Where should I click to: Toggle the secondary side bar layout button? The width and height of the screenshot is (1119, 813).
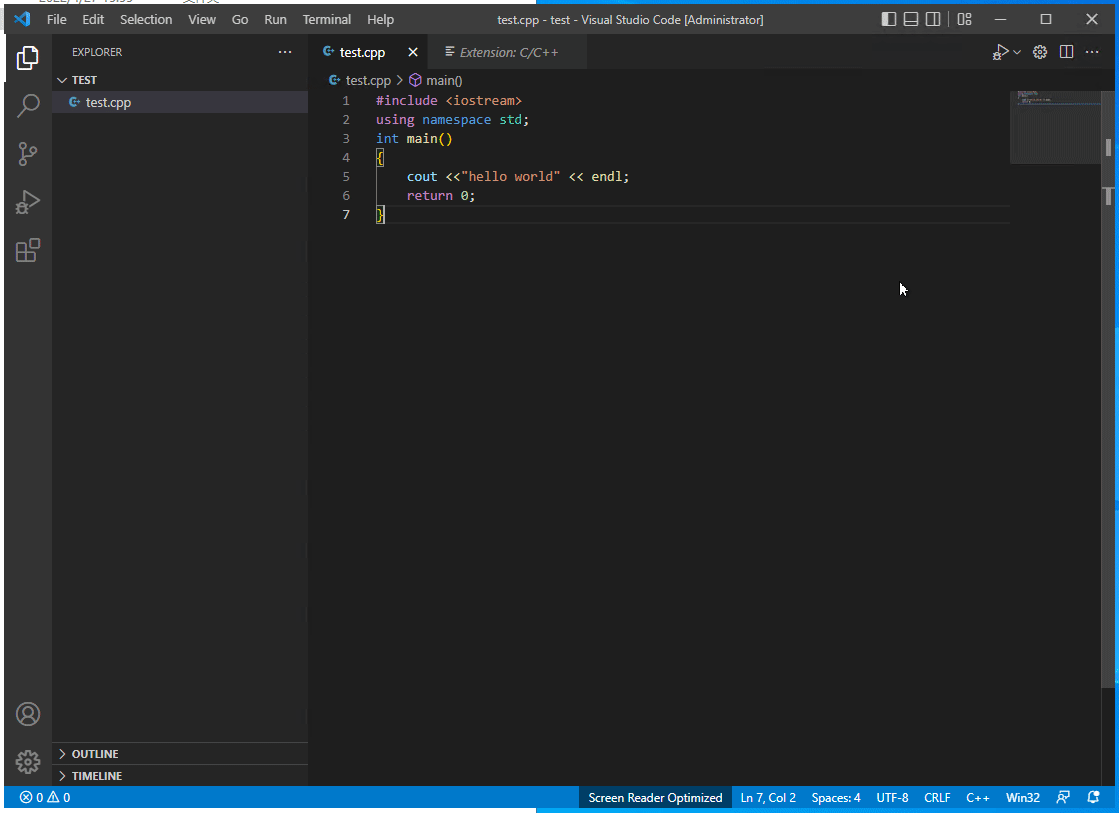933,19
